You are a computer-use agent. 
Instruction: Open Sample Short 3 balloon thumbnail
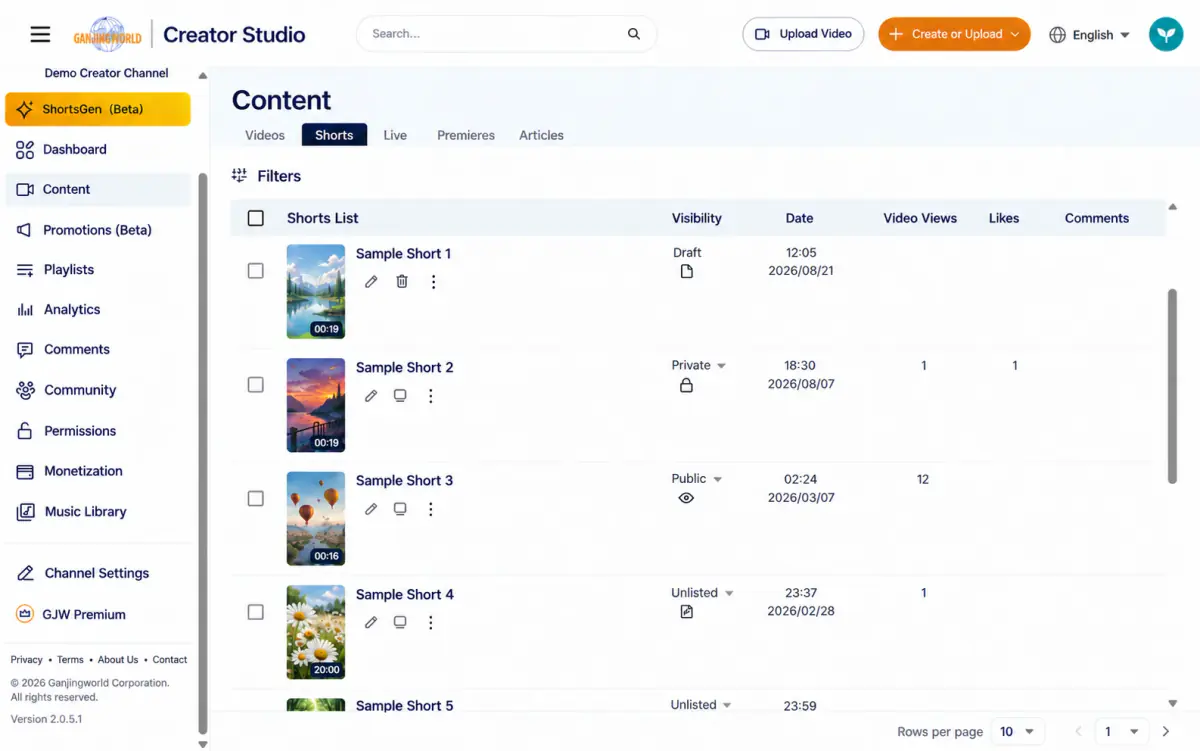tap(316, 518)
